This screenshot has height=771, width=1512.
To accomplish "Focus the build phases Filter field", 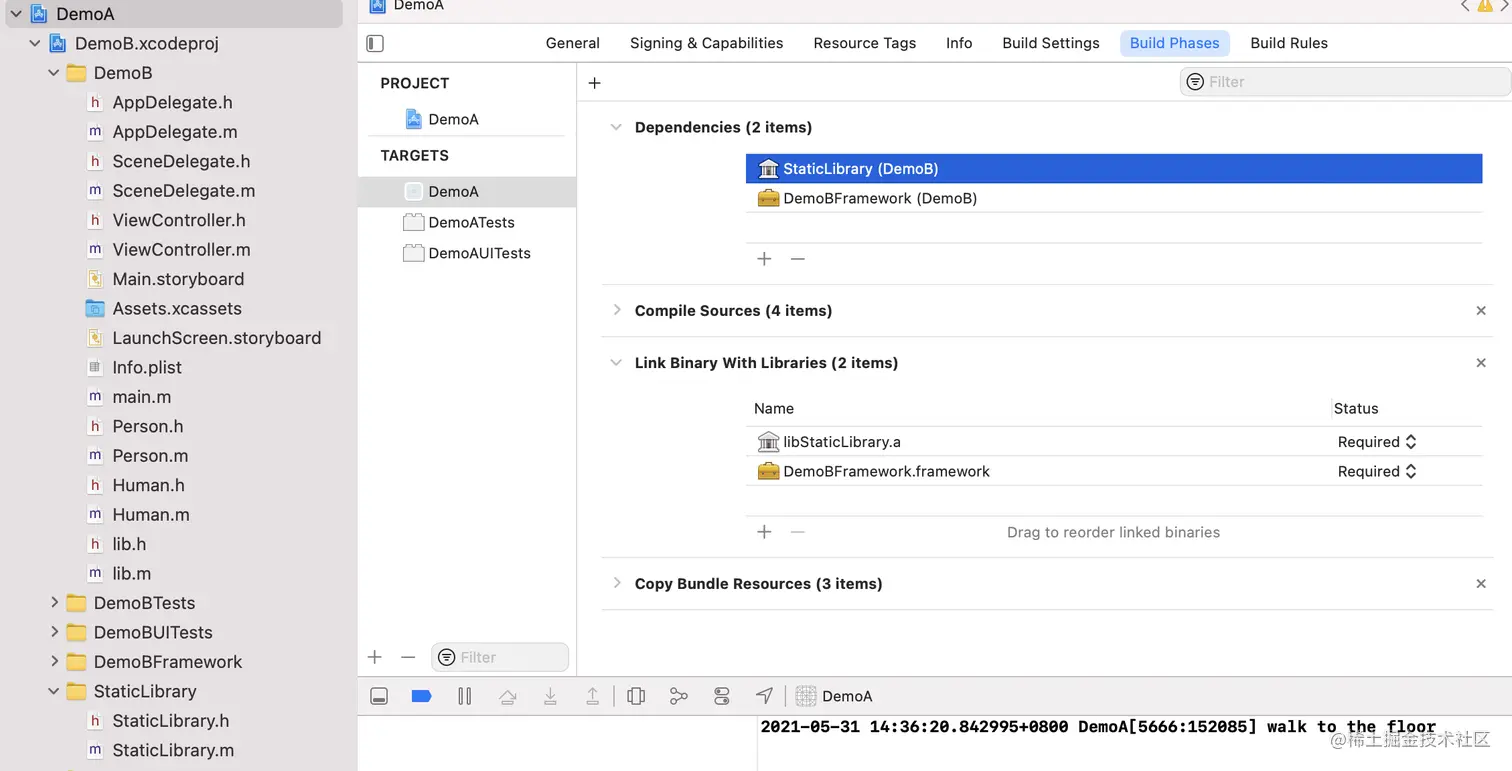I will coord(1345,82).
